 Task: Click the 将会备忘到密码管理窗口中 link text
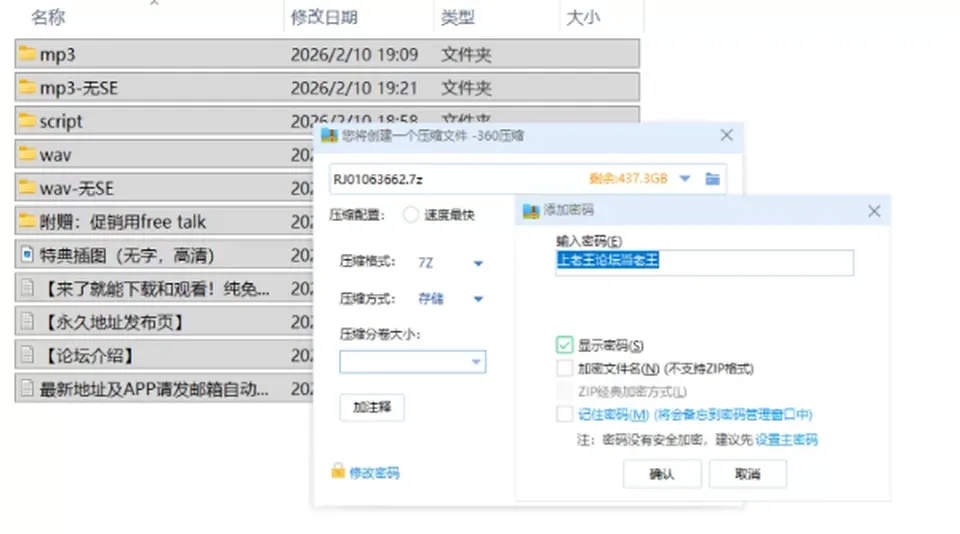point(733,415)
